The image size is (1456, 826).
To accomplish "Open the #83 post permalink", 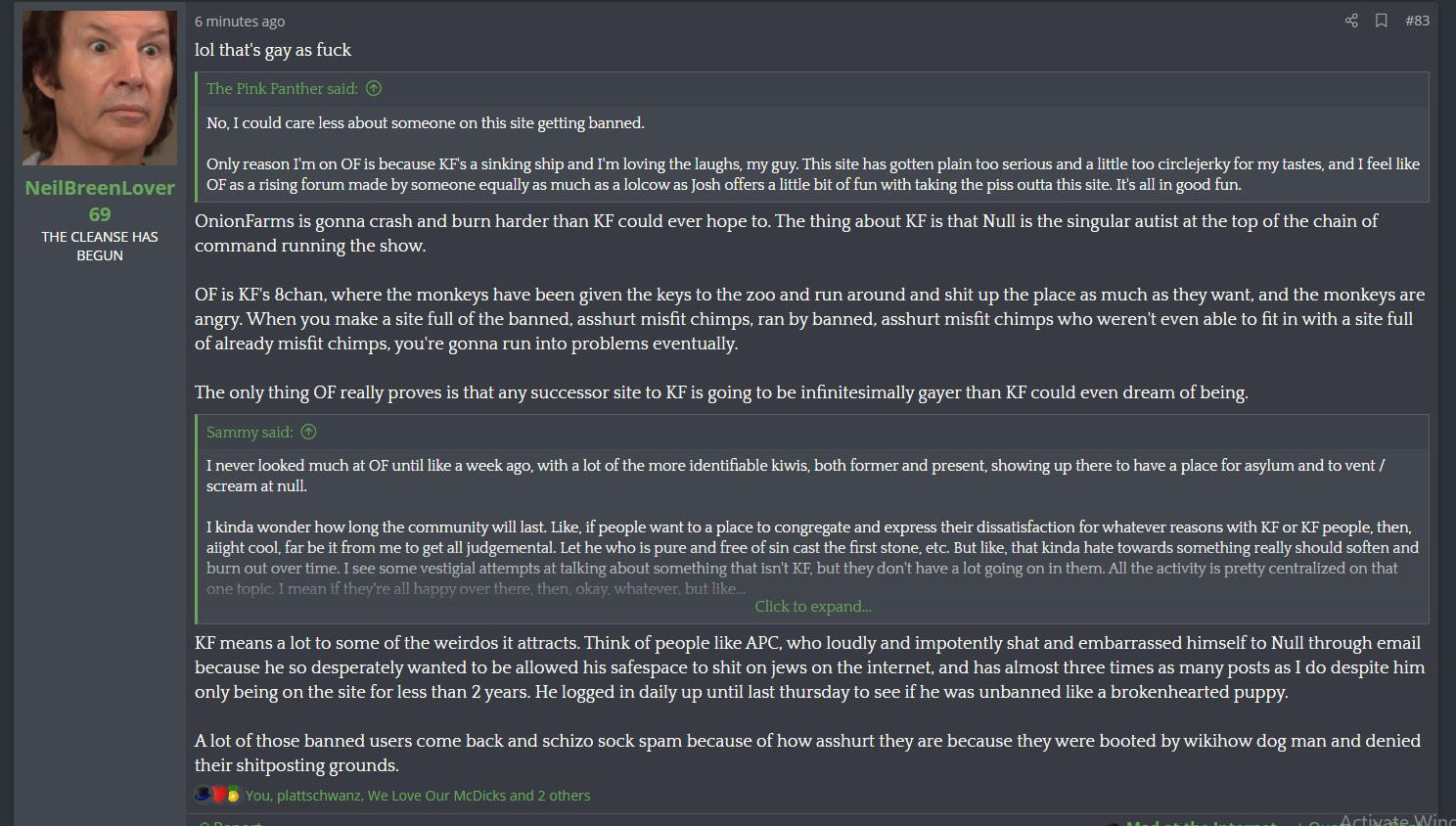I will point(1417,21).
